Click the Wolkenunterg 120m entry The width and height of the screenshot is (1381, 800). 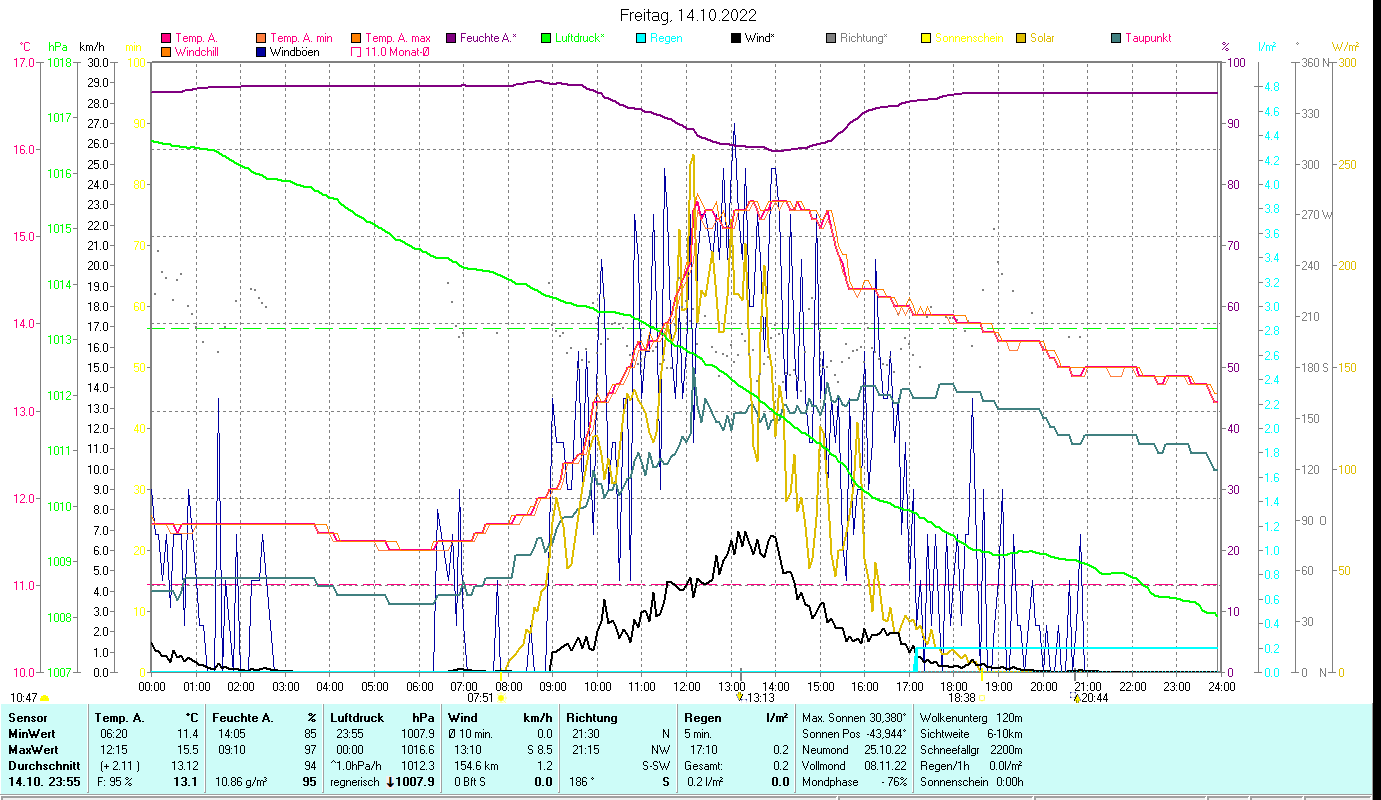click(x=971, y=718)
